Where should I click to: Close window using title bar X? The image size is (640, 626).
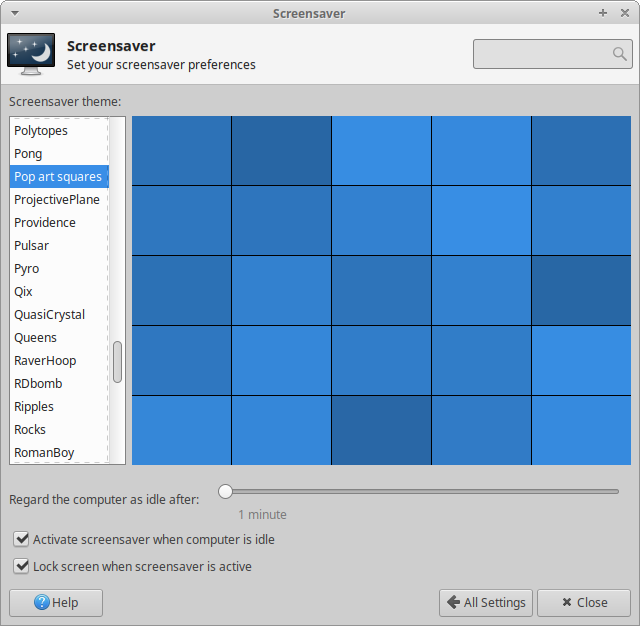[625, 13]
